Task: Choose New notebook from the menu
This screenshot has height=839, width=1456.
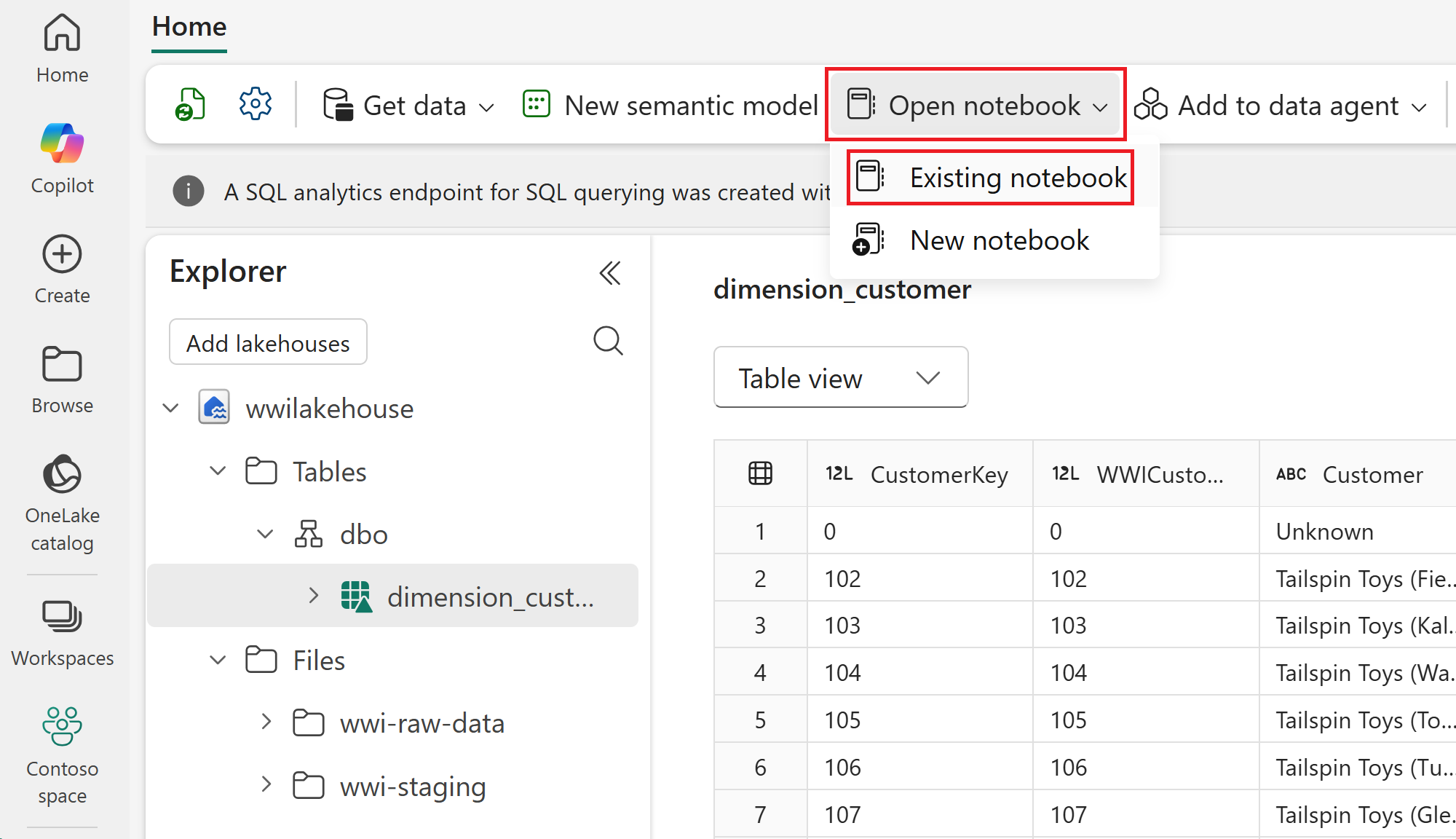Action: point(997,240)
